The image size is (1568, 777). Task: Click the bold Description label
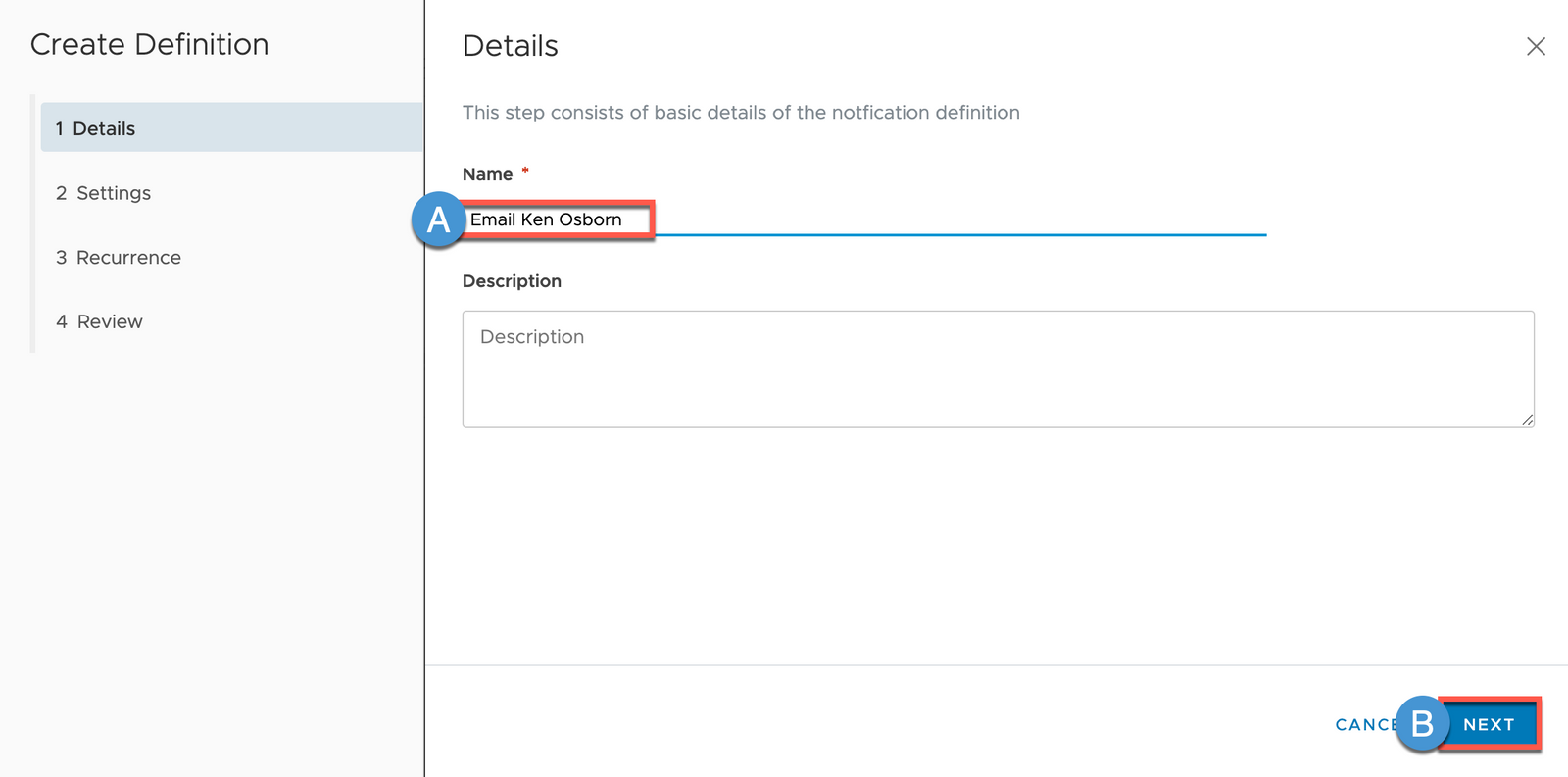(512, 281)
